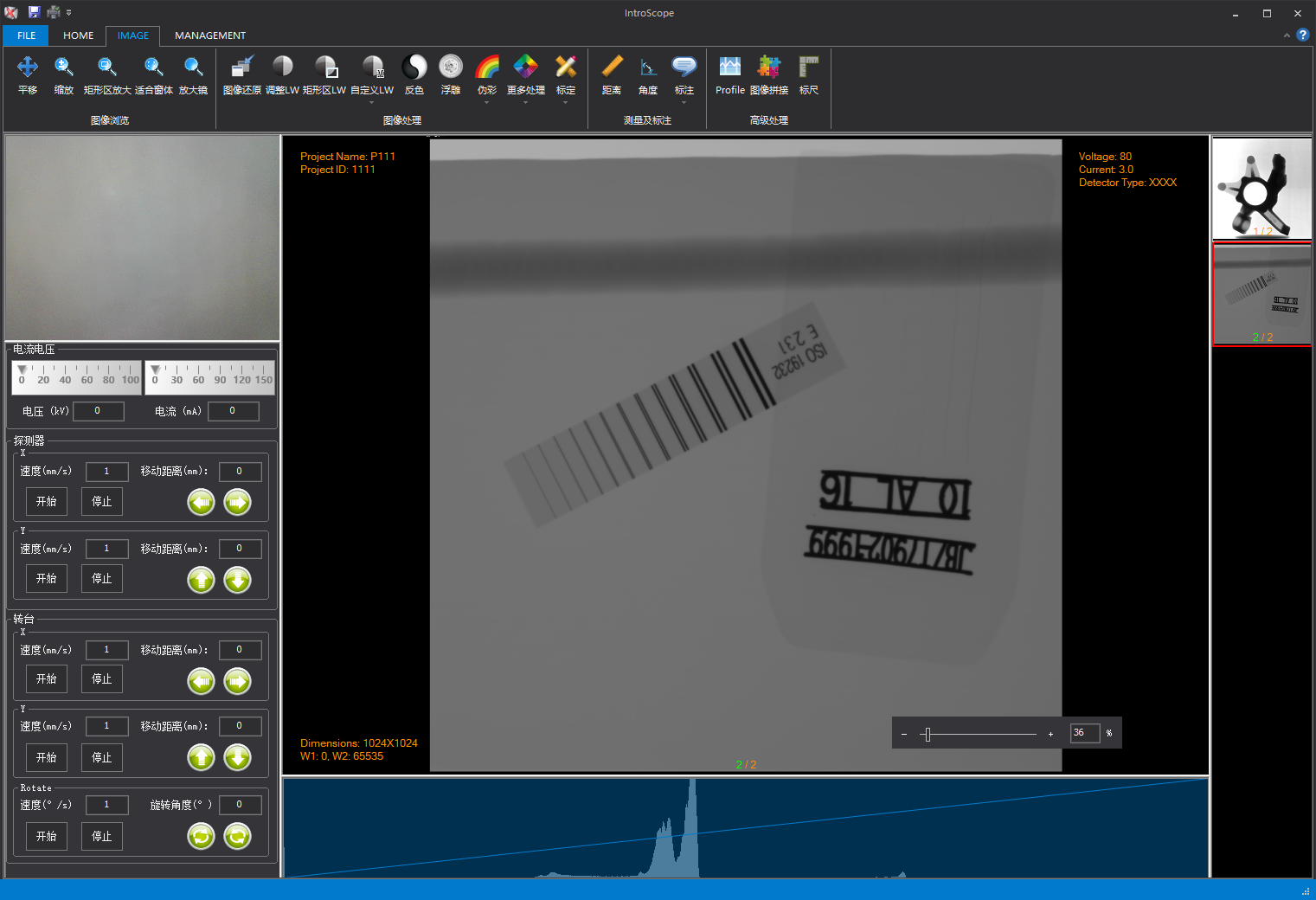This screenshot has height=900, width=1316.
Task: Select the 缩放 zoom tool
Action: click(64, 75)
